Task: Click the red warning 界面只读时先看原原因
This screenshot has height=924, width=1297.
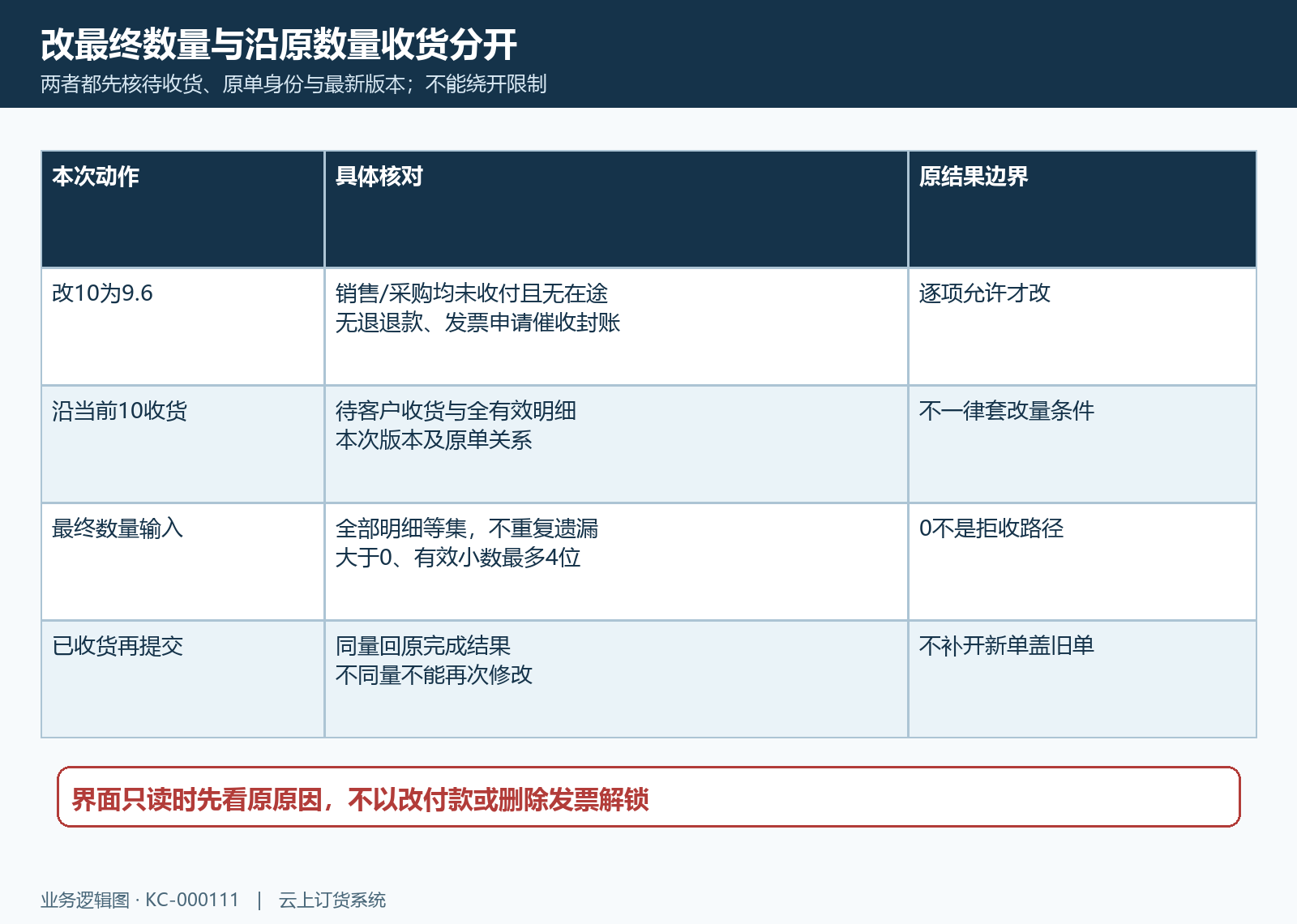Action: click(x=648, y=797)
